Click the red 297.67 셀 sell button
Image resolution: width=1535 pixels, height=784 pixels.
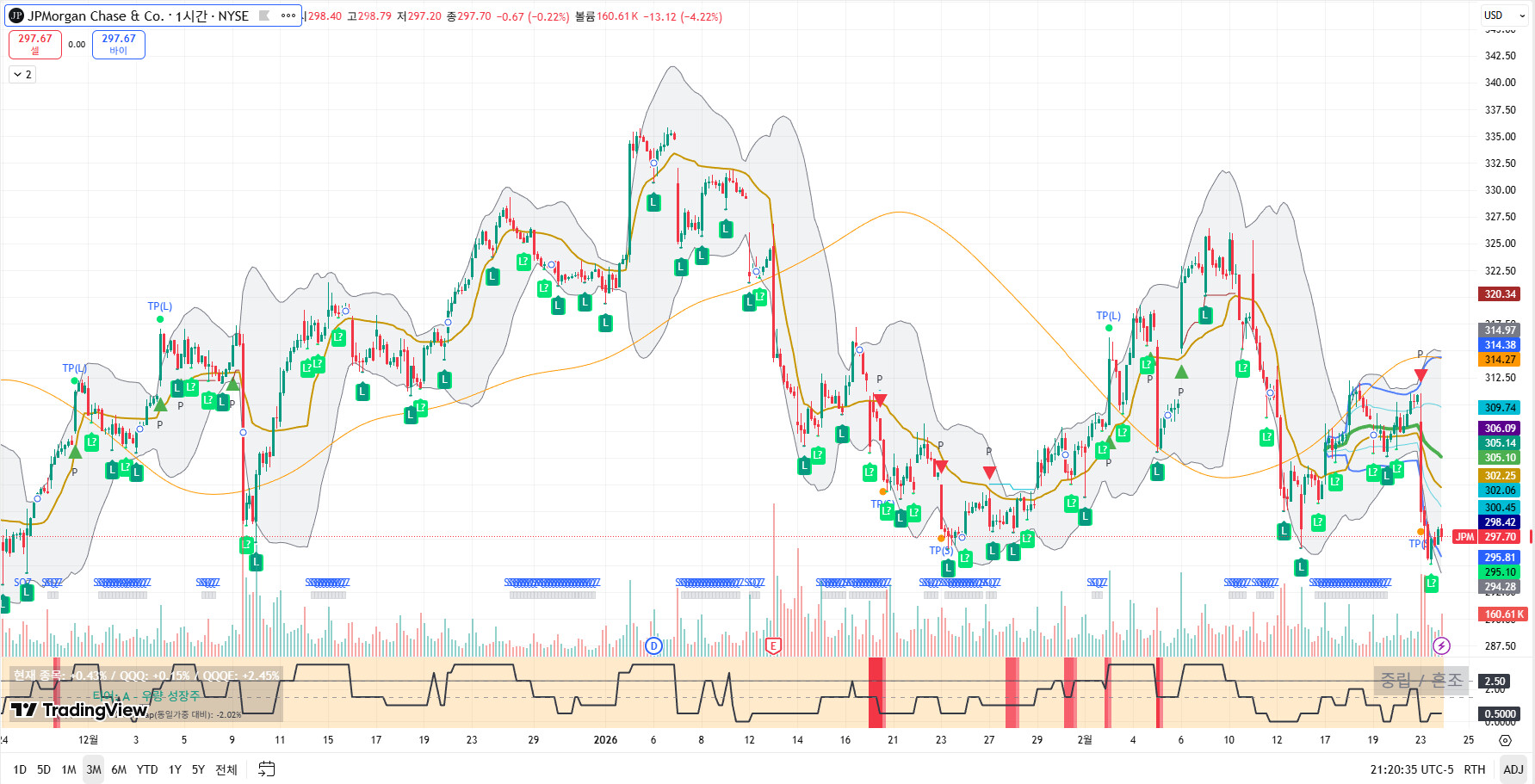(x=34, y=44)
